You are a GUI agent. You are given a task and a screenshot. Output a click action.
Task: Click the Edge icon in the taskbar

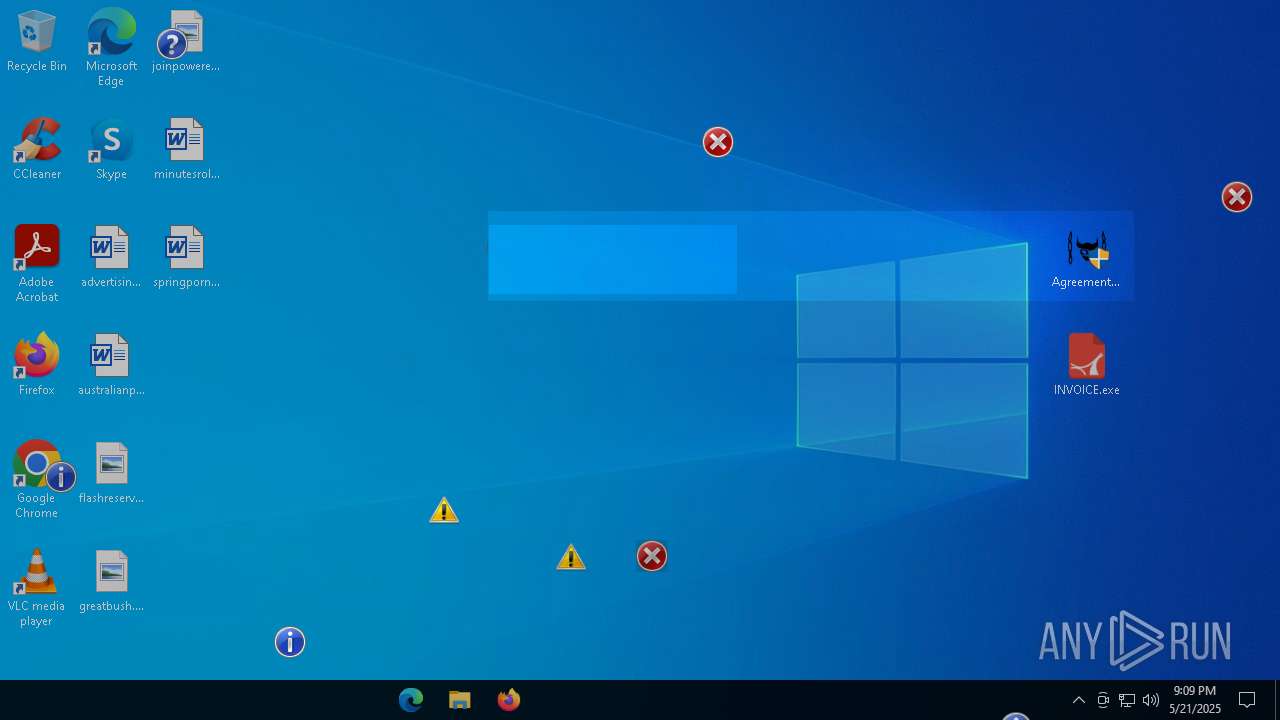click(x=411, y=700)
